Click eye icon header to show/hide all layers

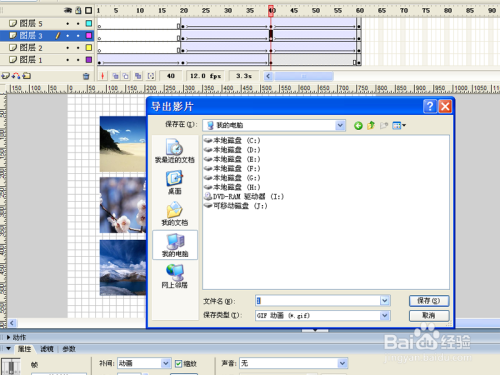[68, 10]
